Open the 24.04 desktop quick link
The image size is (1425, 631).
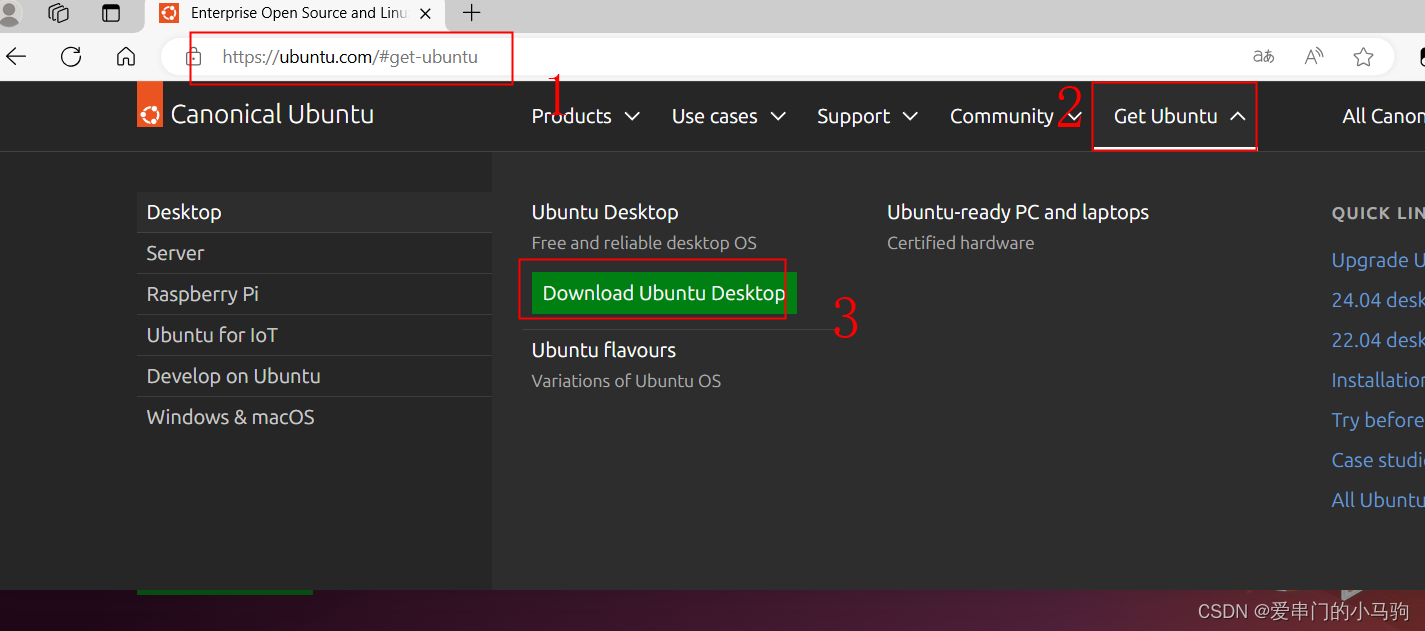1378,300
